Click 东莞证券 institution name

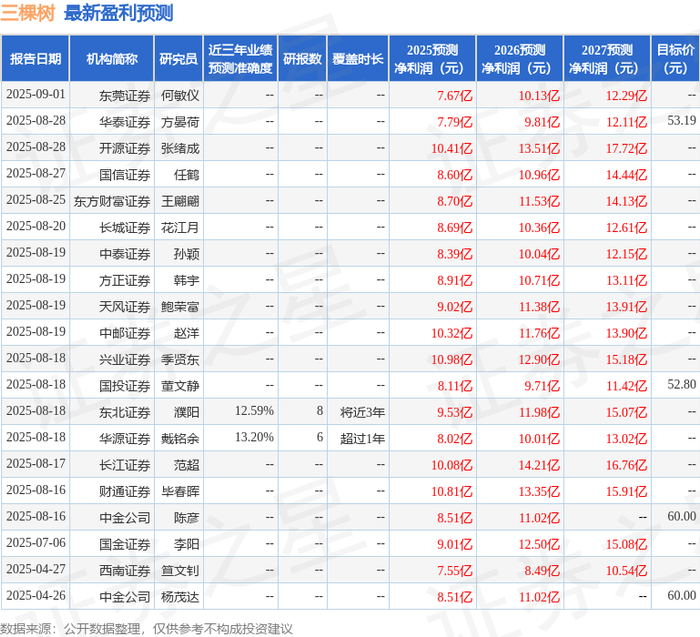click(125, 96)
